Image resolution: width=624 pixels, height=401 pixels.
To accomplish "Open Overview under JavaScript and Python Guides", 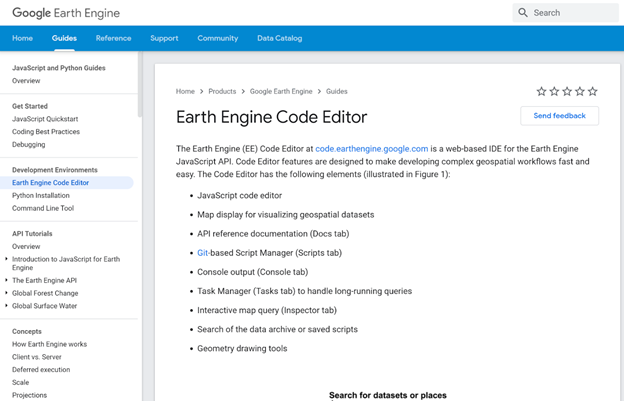I will point(26,81).
